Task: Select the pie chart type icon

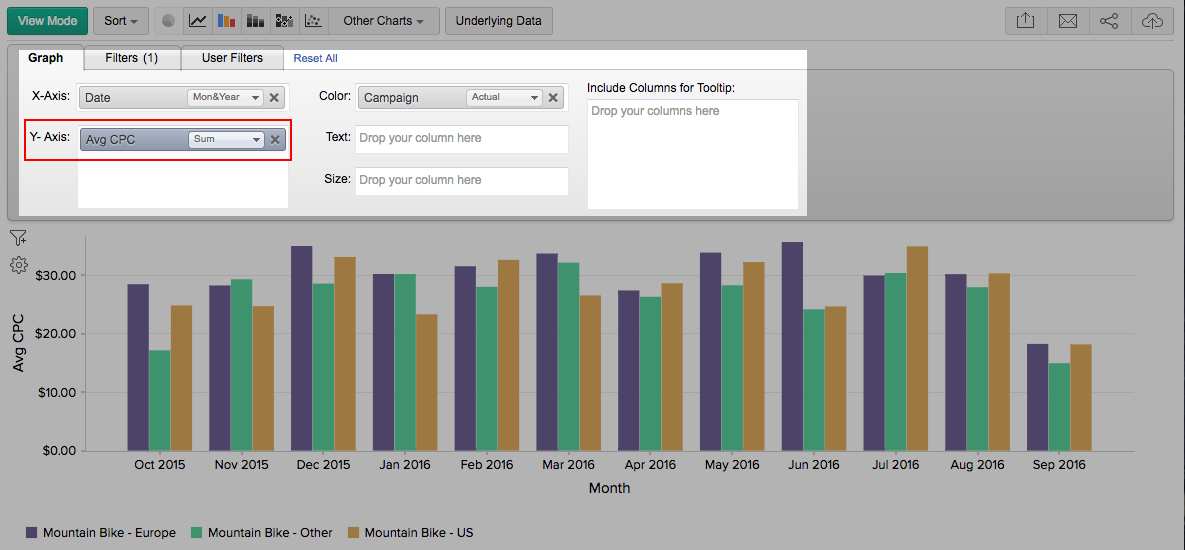Action: pyautogui.click(x=169, y=21)
